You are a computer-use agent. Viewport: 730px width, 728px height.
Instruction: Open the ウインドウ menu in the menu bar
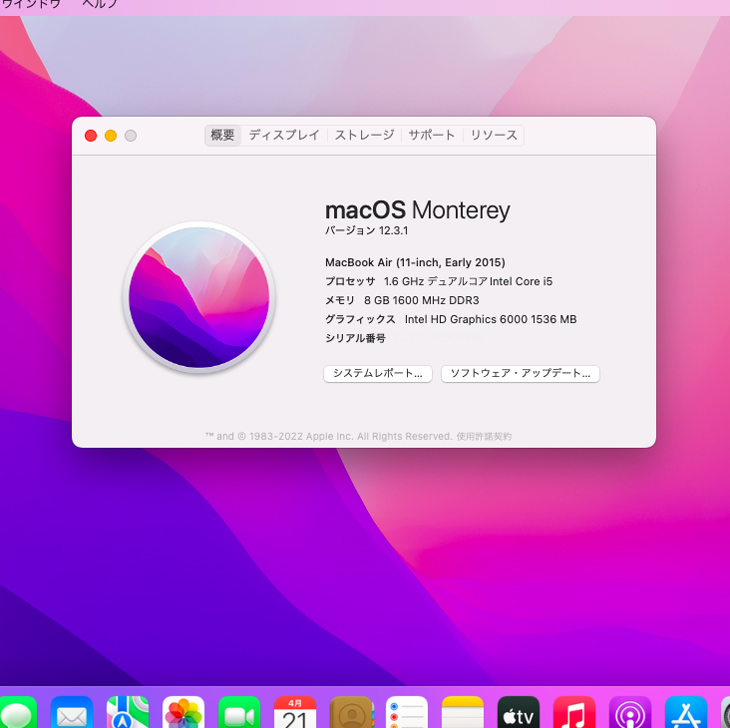(31, 5)
